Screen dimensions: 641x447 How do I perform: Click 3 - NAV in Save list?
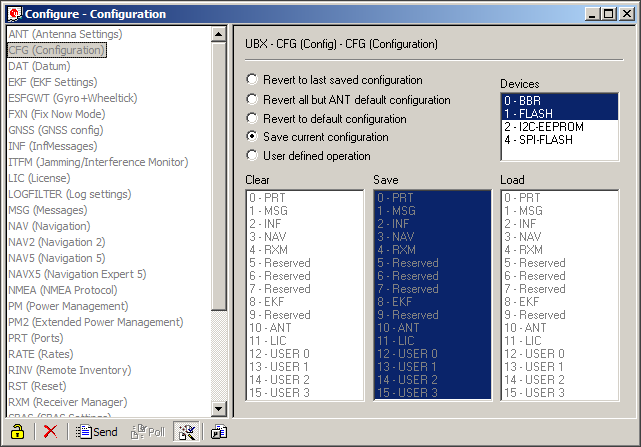[433, 237]
